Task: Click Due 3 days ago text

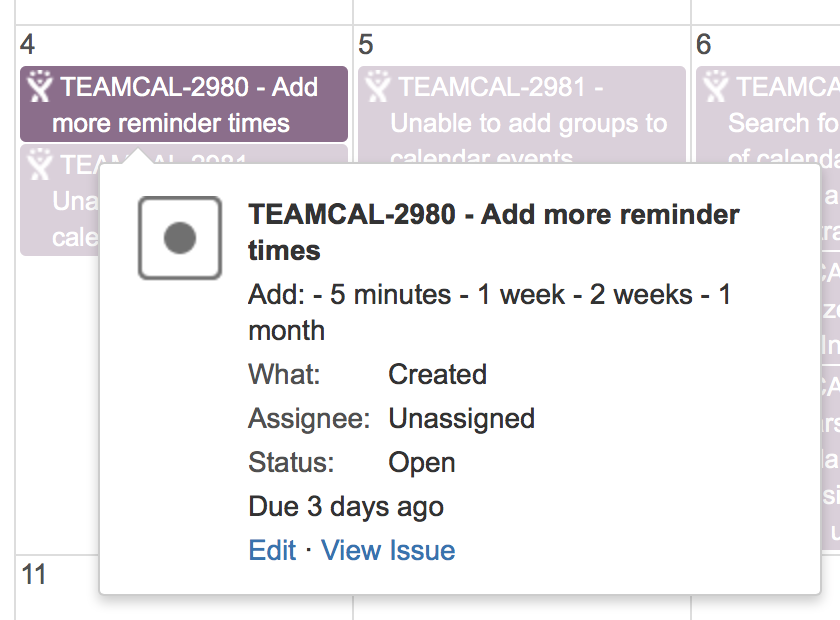Action: [x=346, y=506]
